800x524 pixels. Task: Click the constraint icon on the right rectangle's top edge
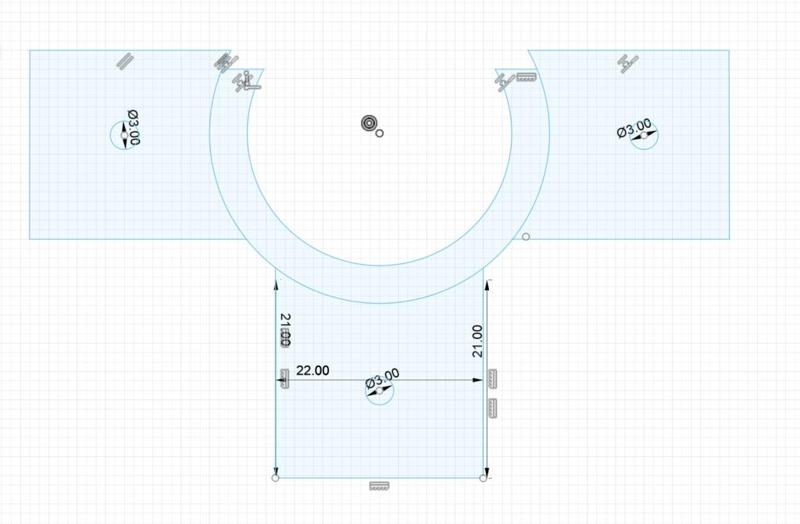pyautogui.click(x=628, y=63)
